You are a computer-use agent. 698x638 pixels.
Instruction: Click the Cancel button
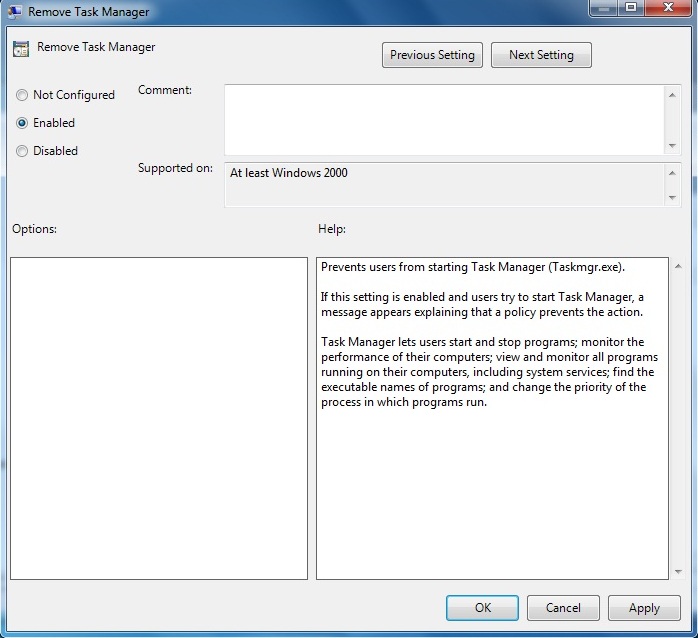563,608
